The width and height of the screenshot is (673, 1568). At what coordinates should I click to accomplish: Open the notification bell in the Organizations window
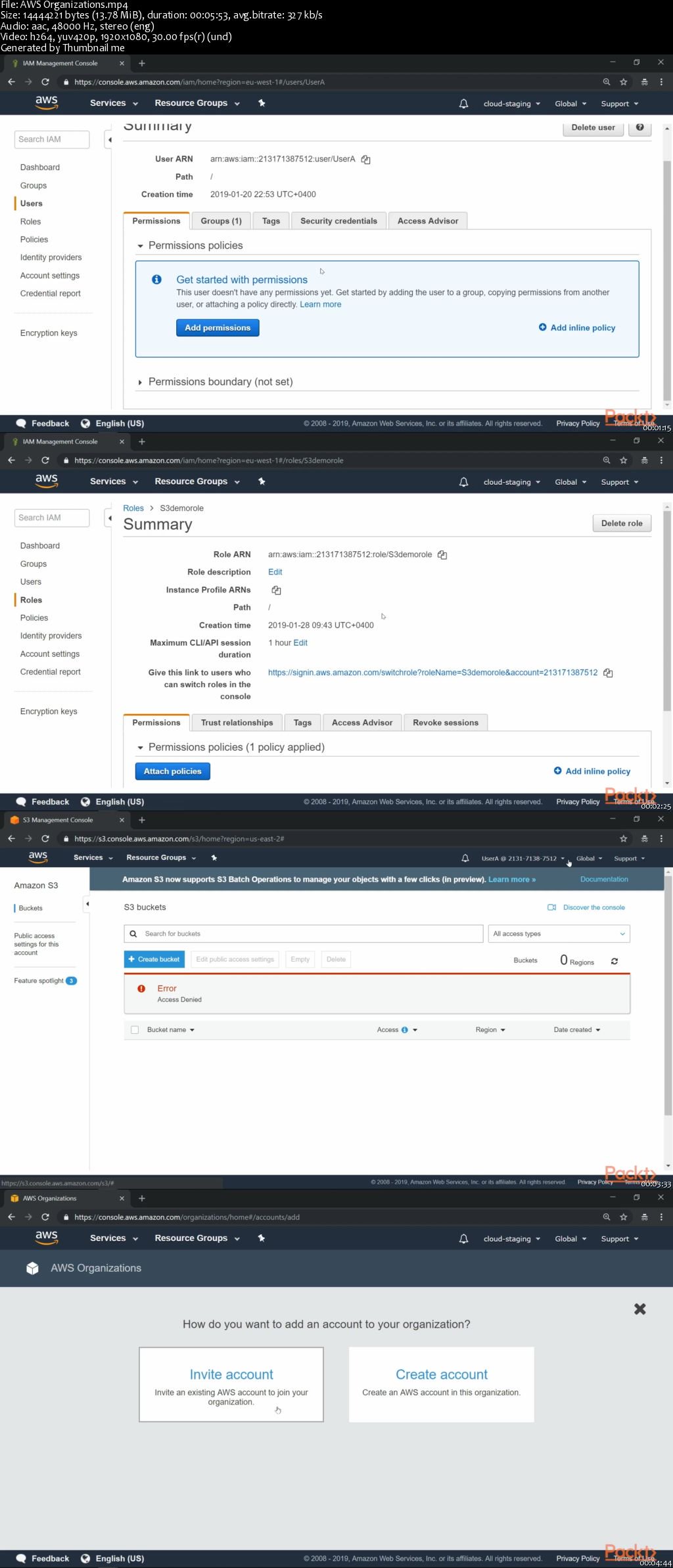pyautogui.click(x=463, y=1239)
